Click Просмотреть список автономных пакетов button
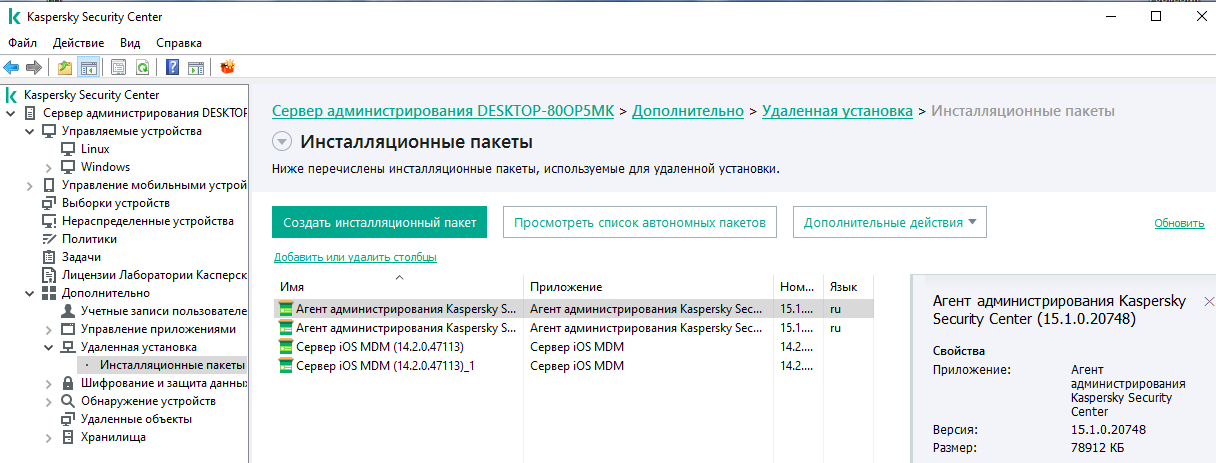The height and width of the screenshot is (463, 1216). coord(640,222)
